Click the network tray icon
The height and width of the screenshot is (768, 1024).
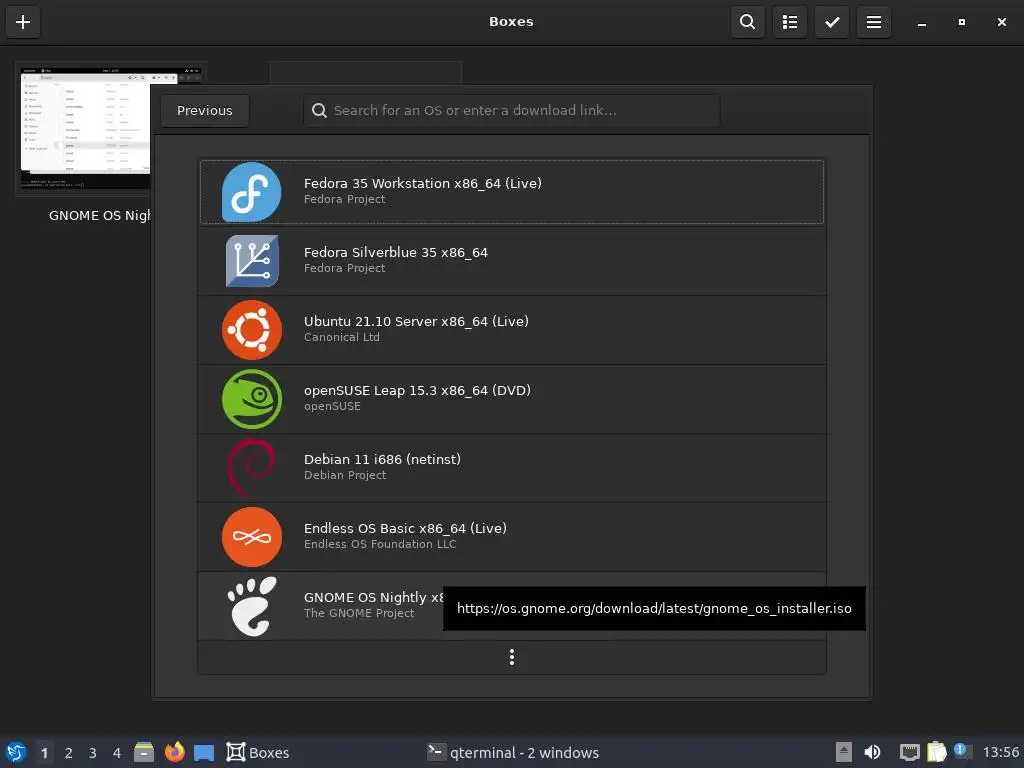pos(910,752)
